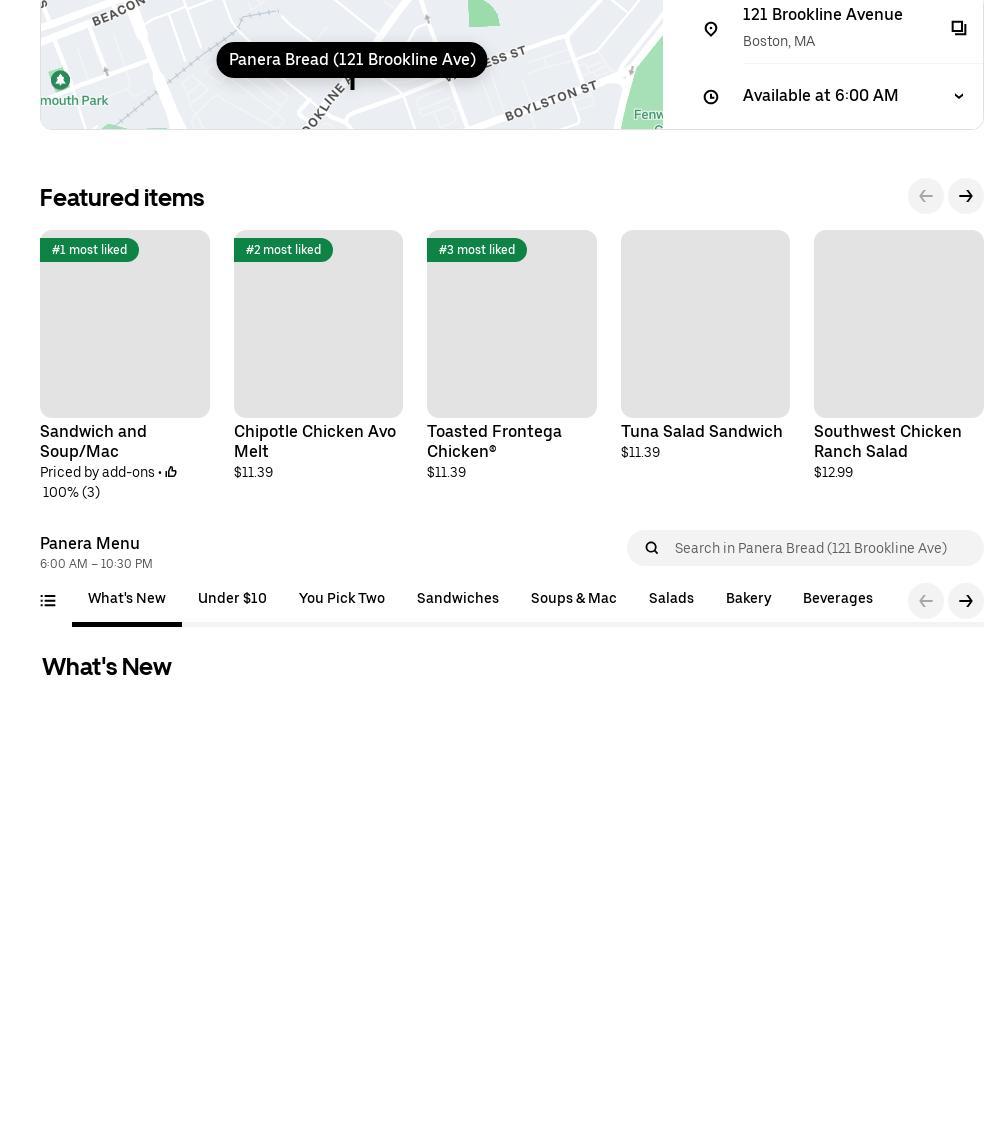Move menu category tabs back left
The image size is (1004, 1121).
pos(925,601)
